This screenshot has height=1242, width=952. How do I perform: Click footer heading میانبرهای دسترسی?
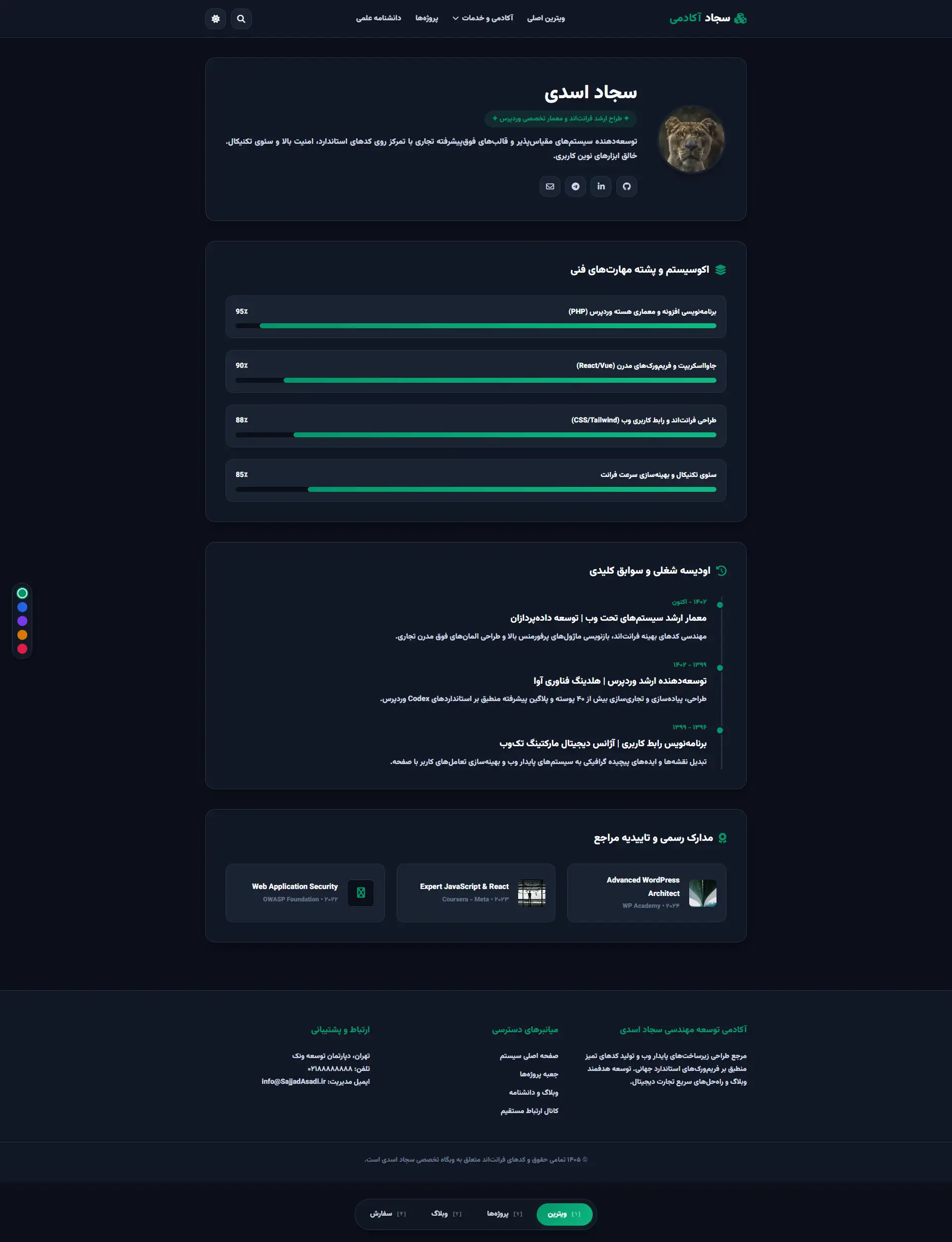(525, 1029)
